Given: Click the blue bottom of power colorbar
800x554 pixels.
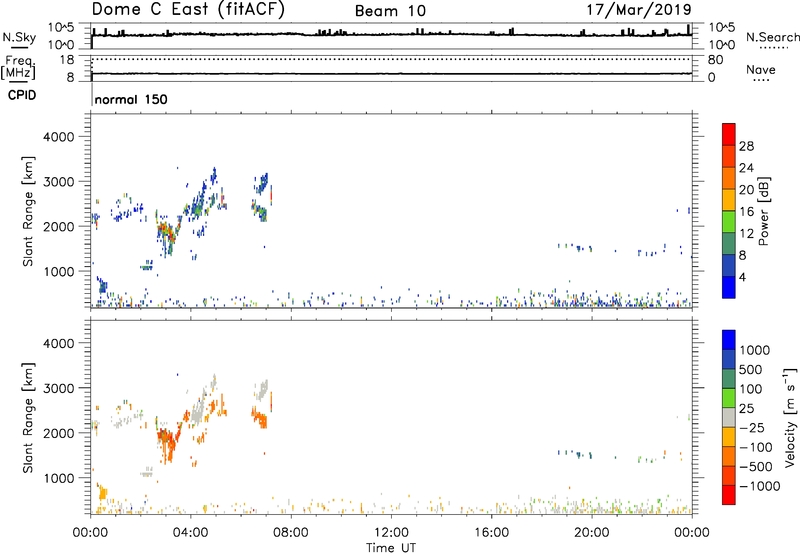Looking at the screenshot, I should click(729, 287).
